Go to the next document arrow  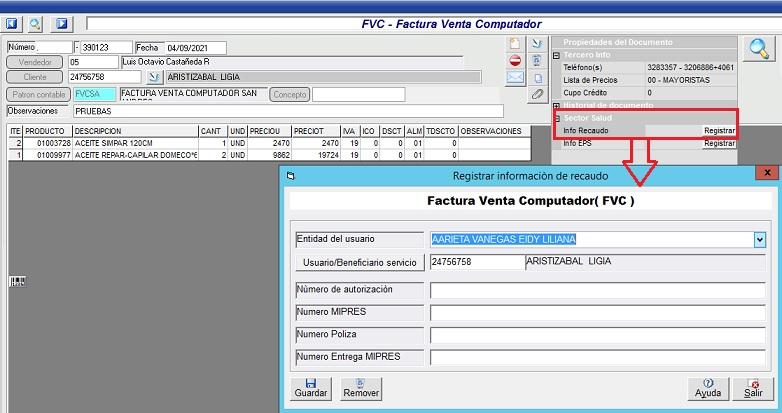(61, 23)
